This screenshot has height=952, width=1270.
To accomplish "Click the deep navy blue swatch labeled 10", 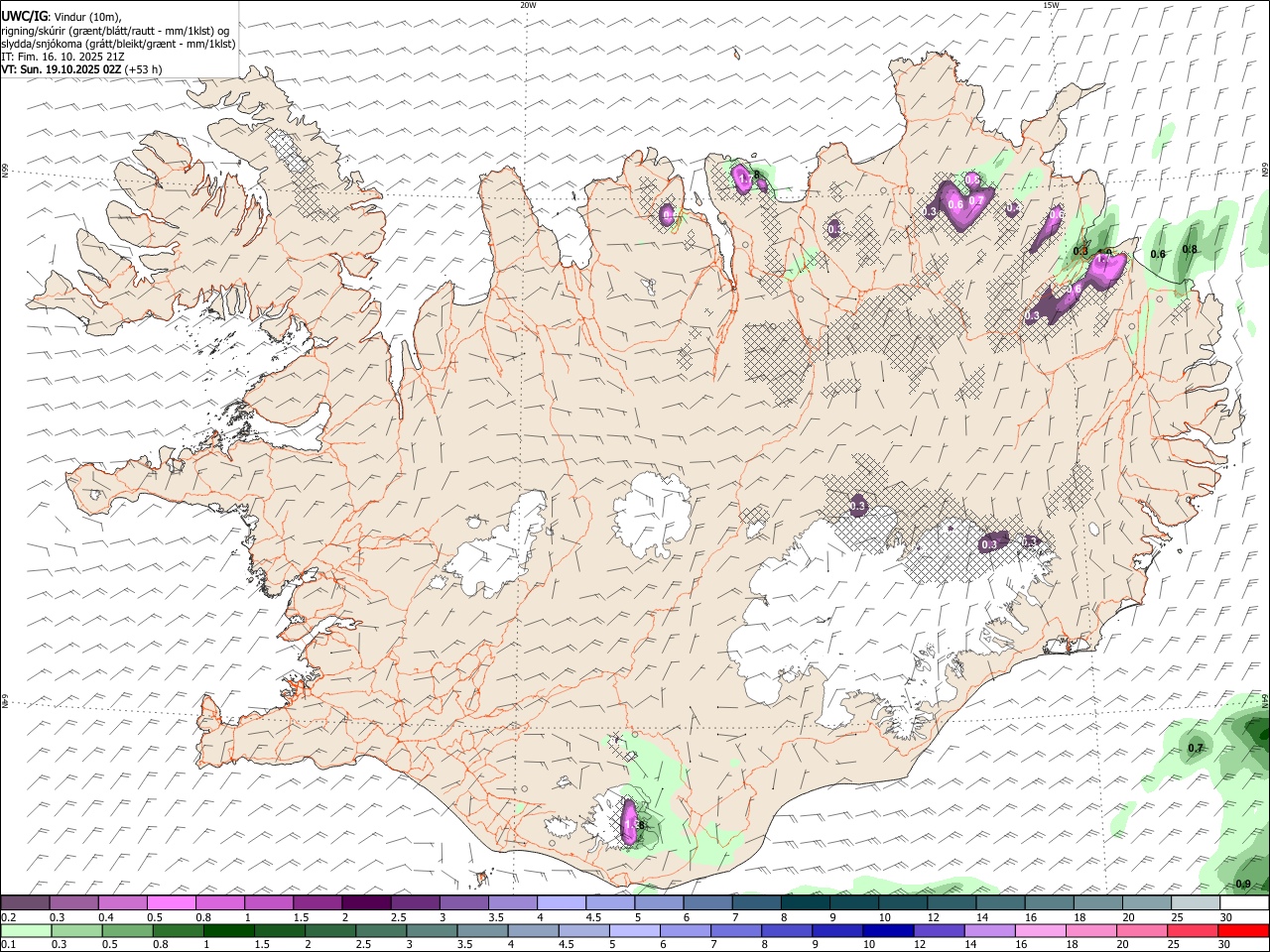I will (x=887, y=930).
